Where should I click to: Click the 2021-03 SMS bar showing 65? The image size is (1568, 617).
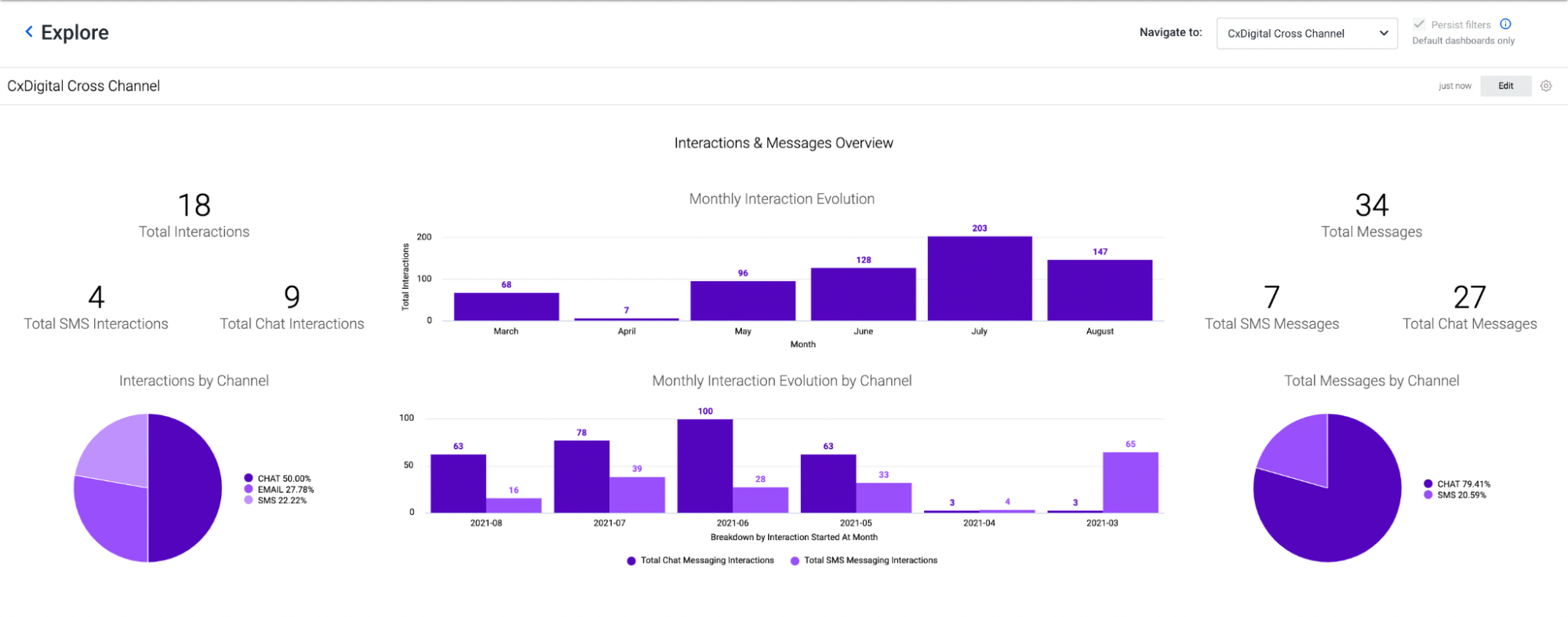click(1130, 482)
